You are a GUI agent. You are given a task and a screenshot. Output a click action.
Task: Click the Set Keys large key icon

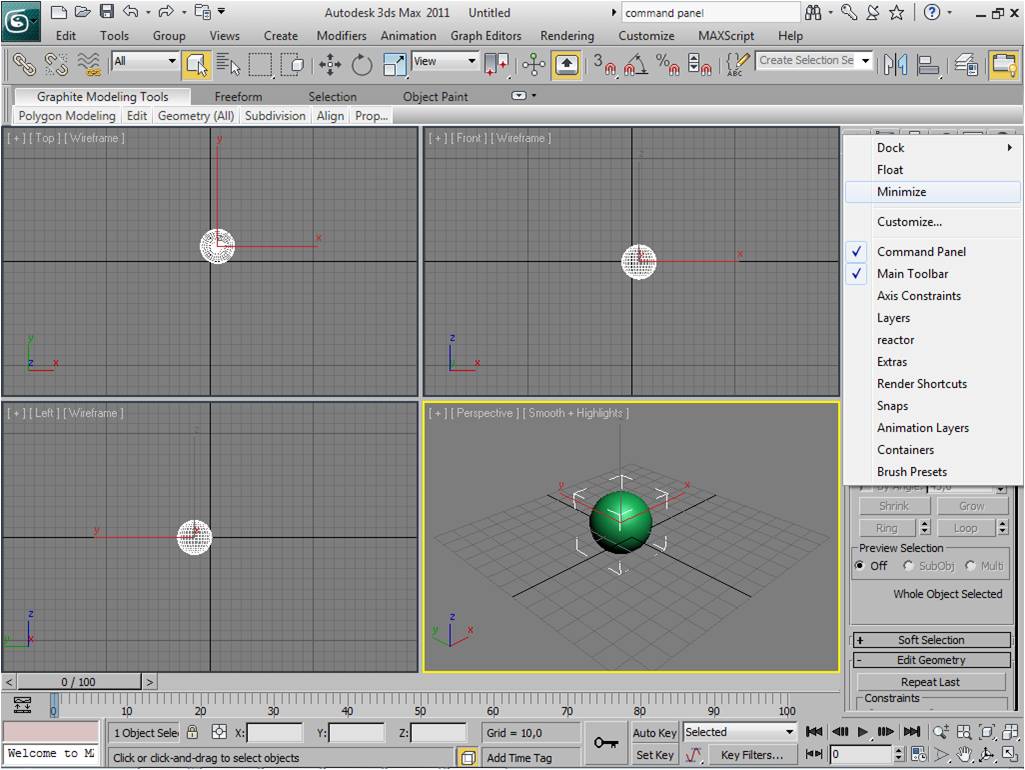[606, 743]
